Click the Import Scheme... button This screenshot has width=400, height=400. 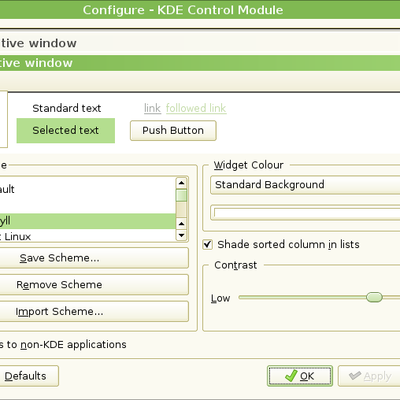(x=93, y=311)
